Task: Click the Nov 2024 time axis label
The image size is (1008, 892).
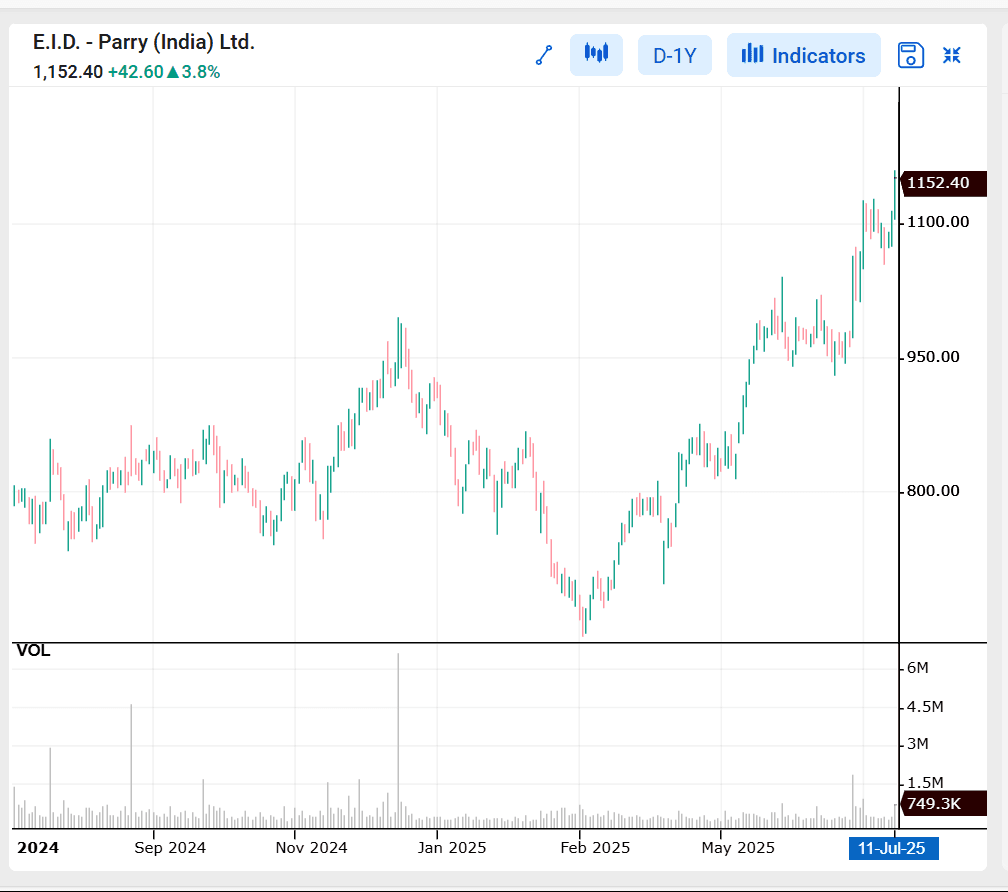Action: [x=311, y=848]
